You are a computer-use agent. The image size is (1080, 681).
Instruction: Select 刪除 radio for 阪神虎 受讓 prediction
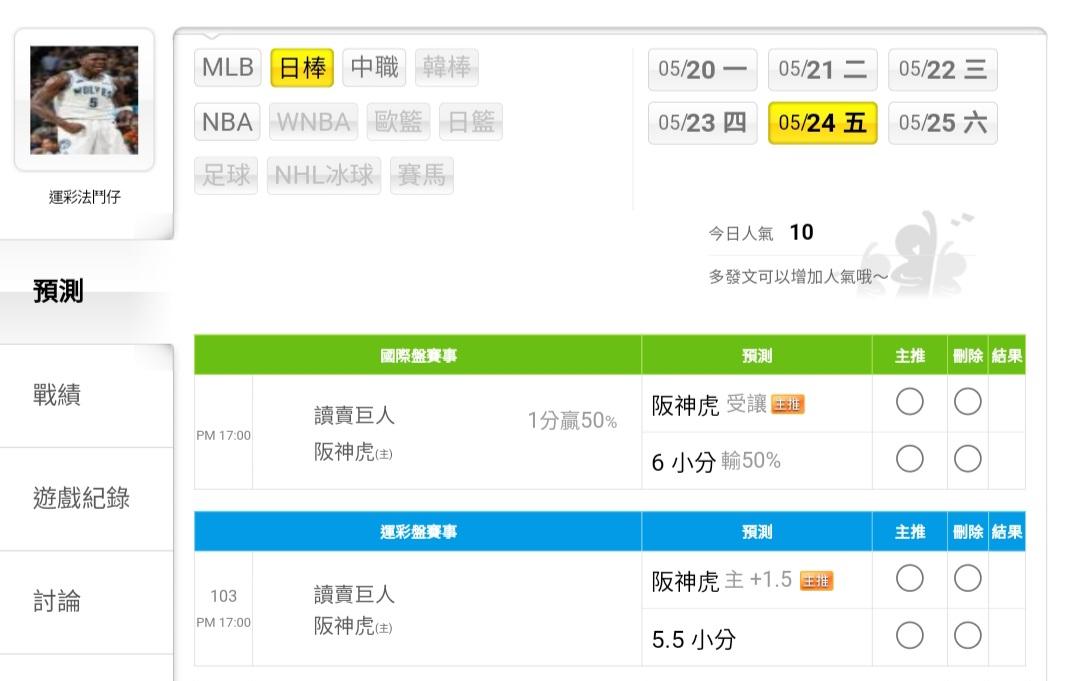pos(967,402)
